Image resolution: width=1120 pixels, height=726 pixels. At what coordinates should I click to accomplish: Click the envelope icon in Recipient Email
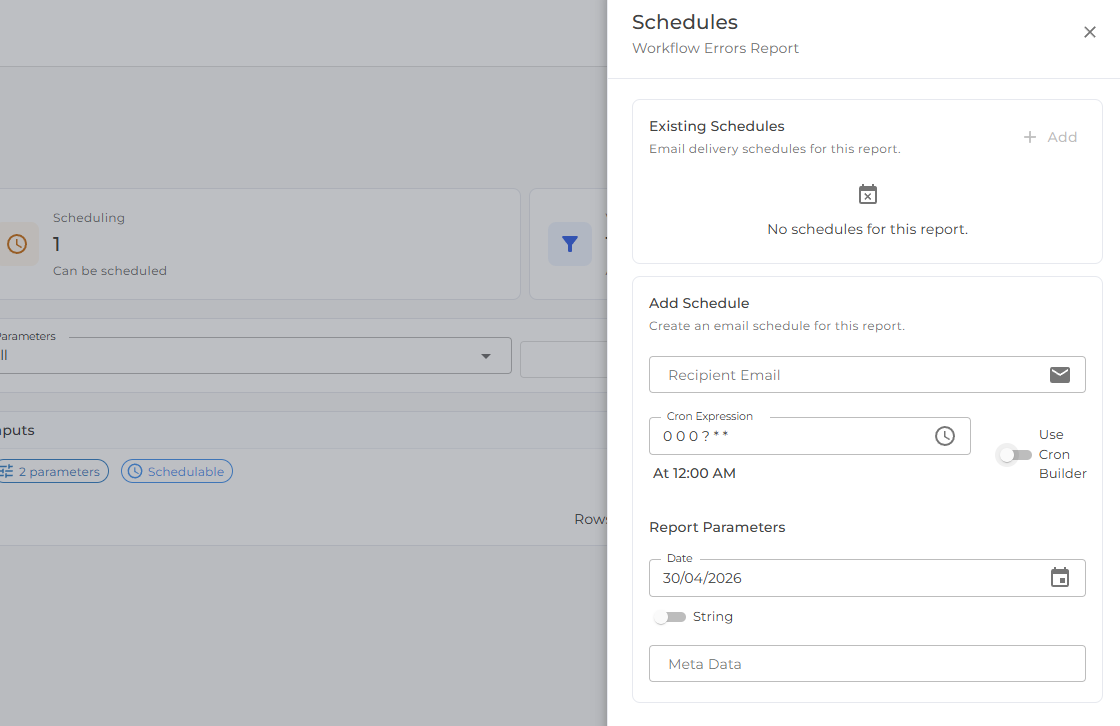pyautogui.click(x=1059, y=374)
